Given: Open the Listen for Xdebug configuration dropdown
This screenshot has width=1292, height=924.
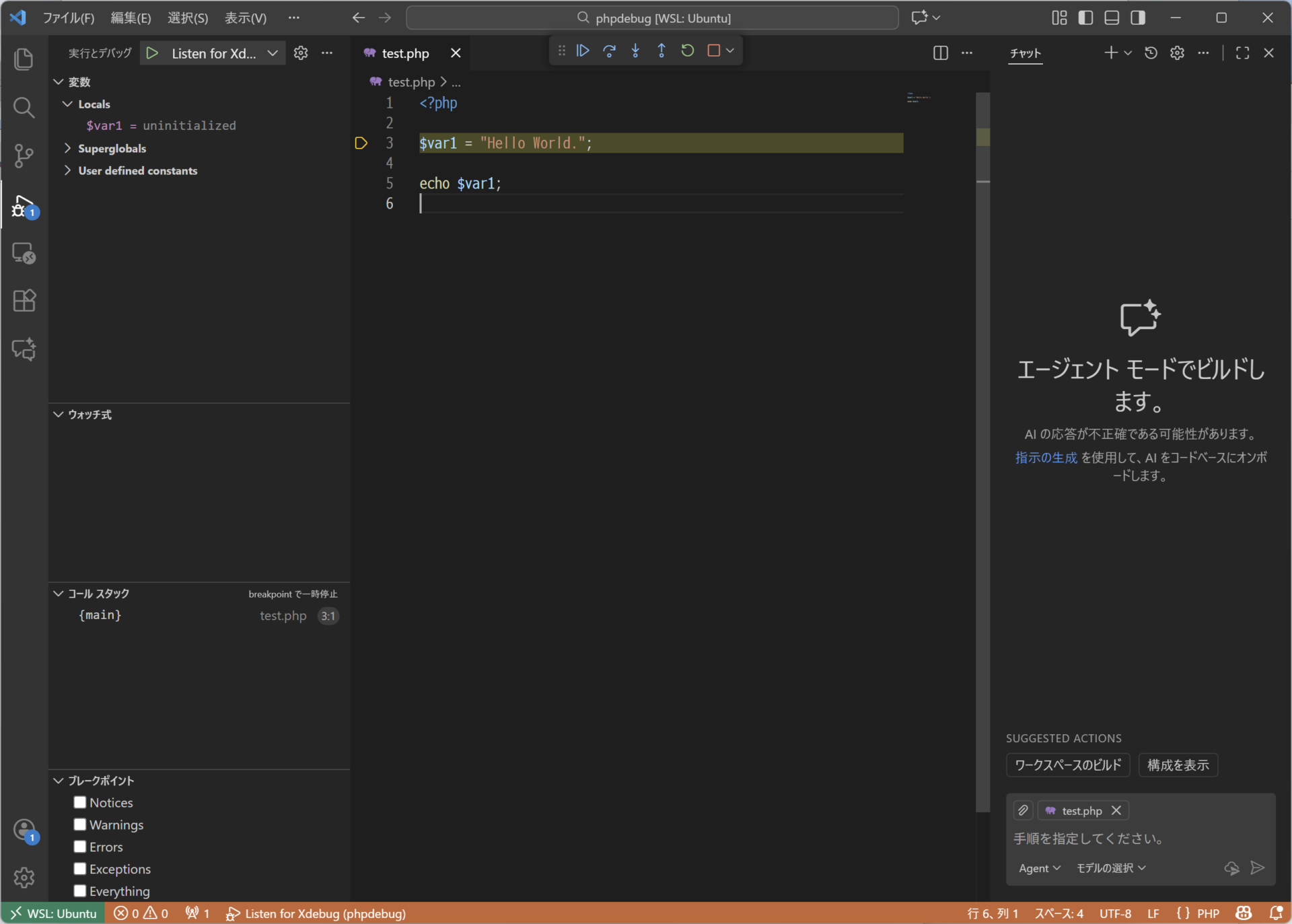Looking at the screenshot, I should click(272, 53).
